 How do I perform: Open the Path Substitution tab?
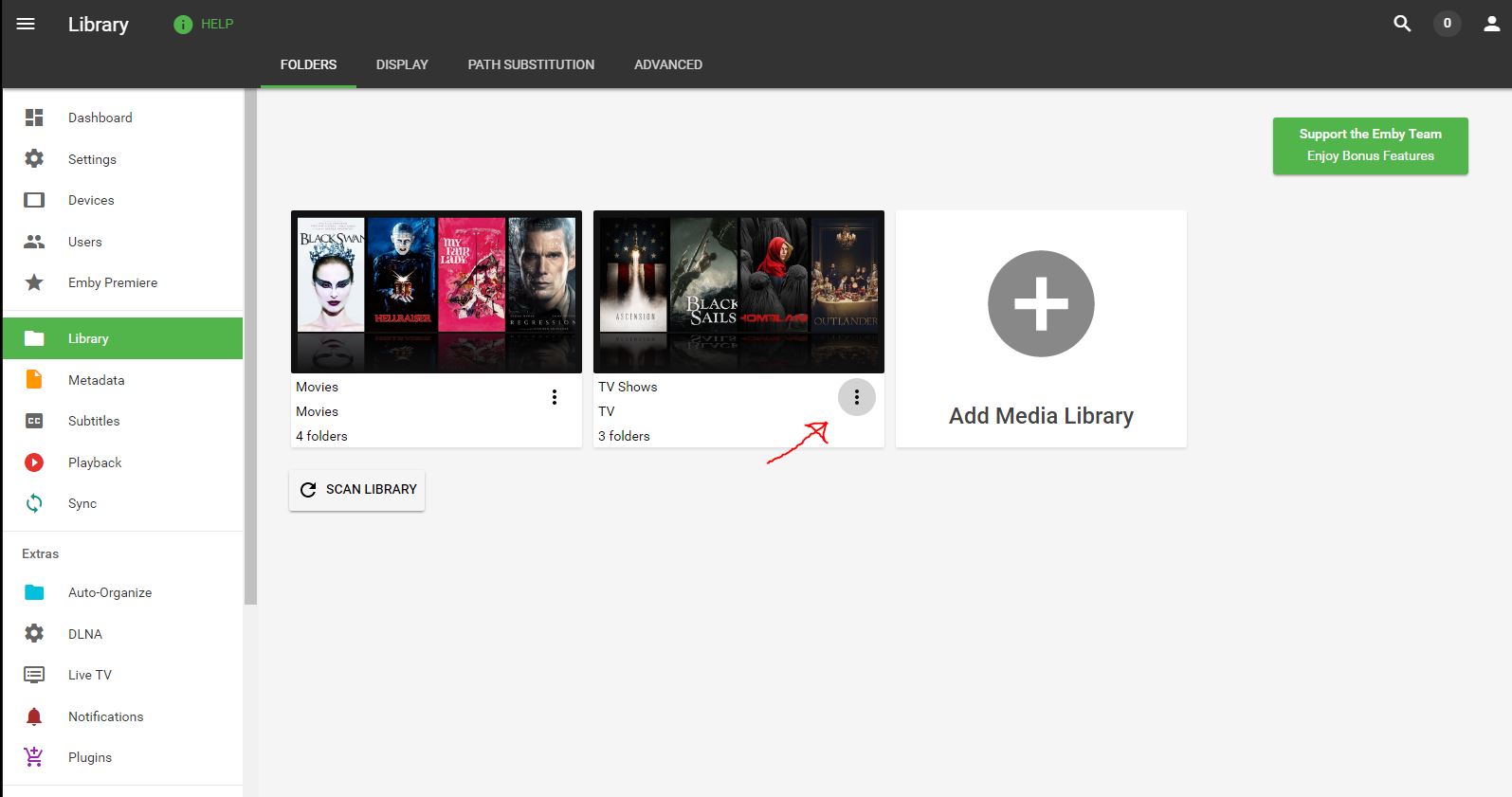click(x=531, y=64)
